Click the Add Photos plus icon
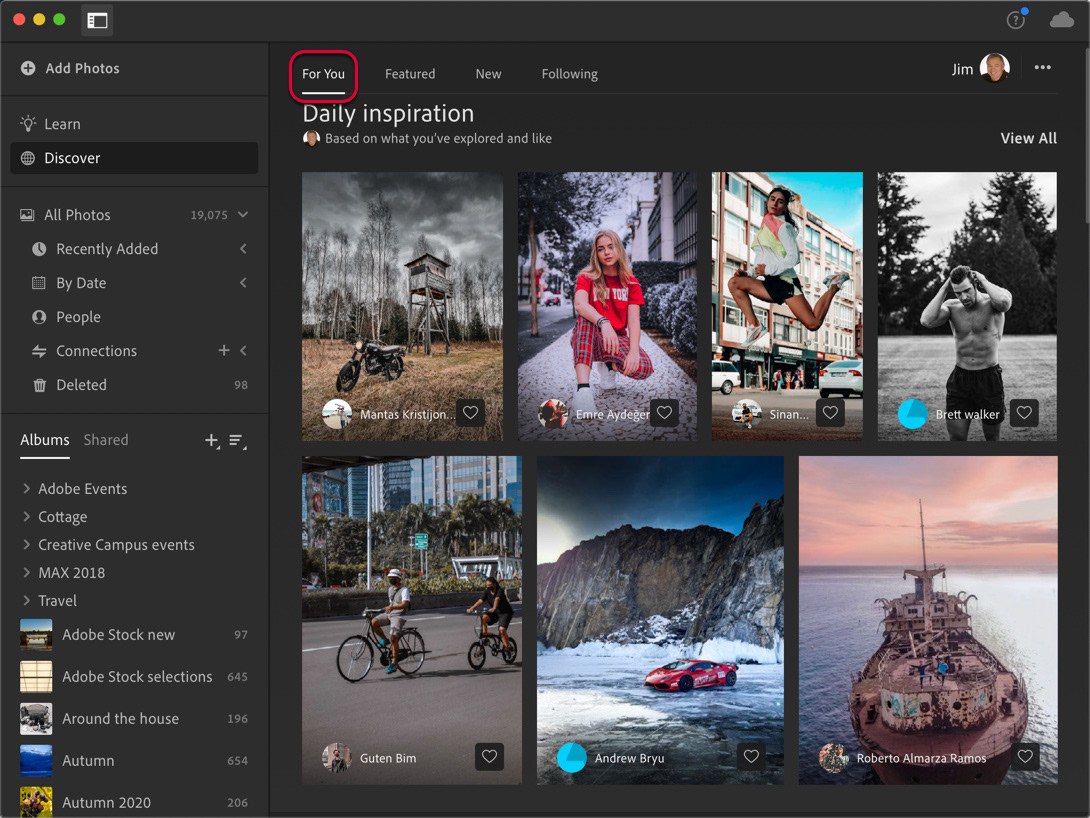 click(28, 68)
